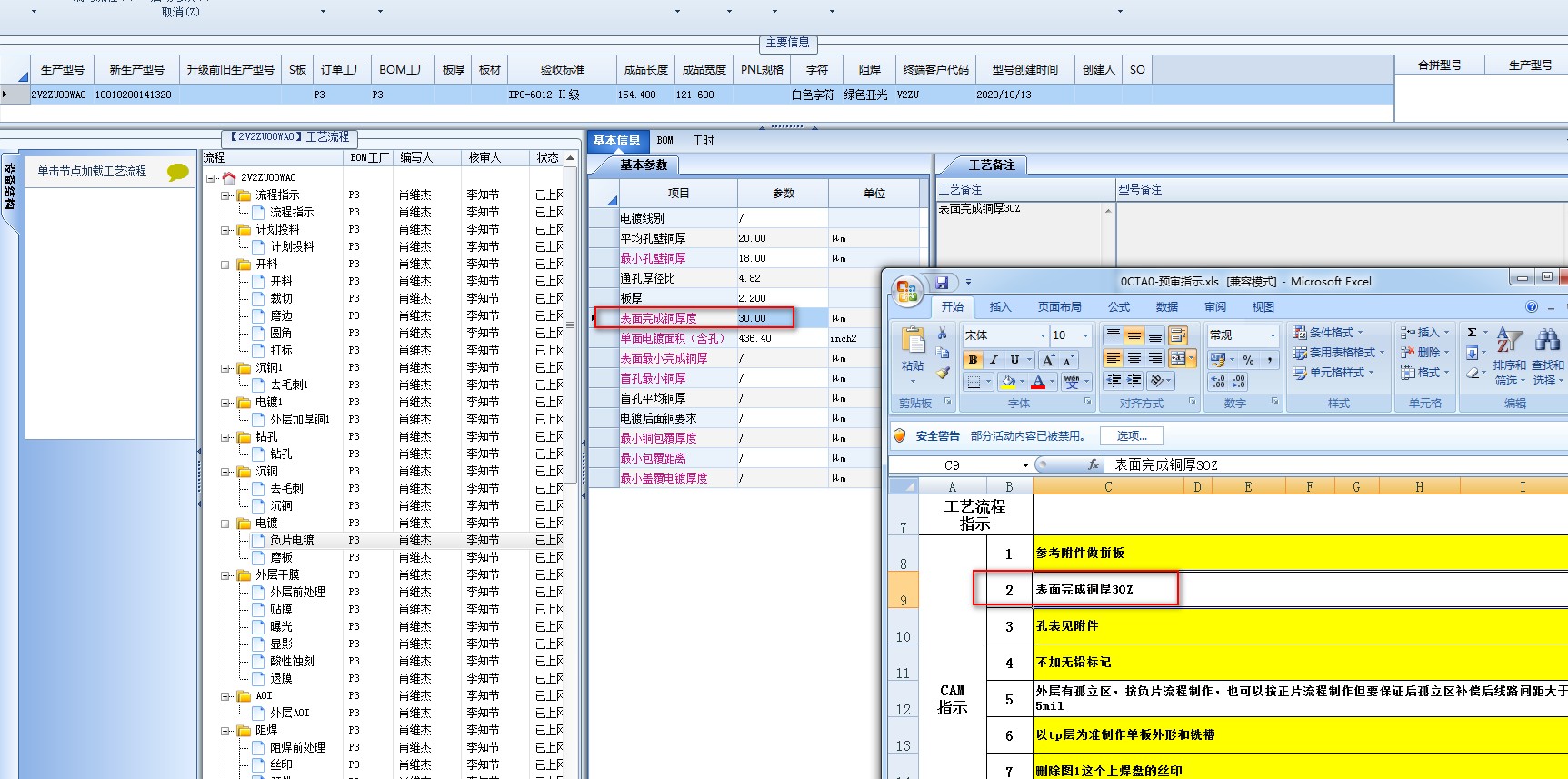Viewport: 1568px width, 779px height.
Task: Select the 酸性蚀刻 tree node
Action: pyautogui.click(x=292, y=662)
